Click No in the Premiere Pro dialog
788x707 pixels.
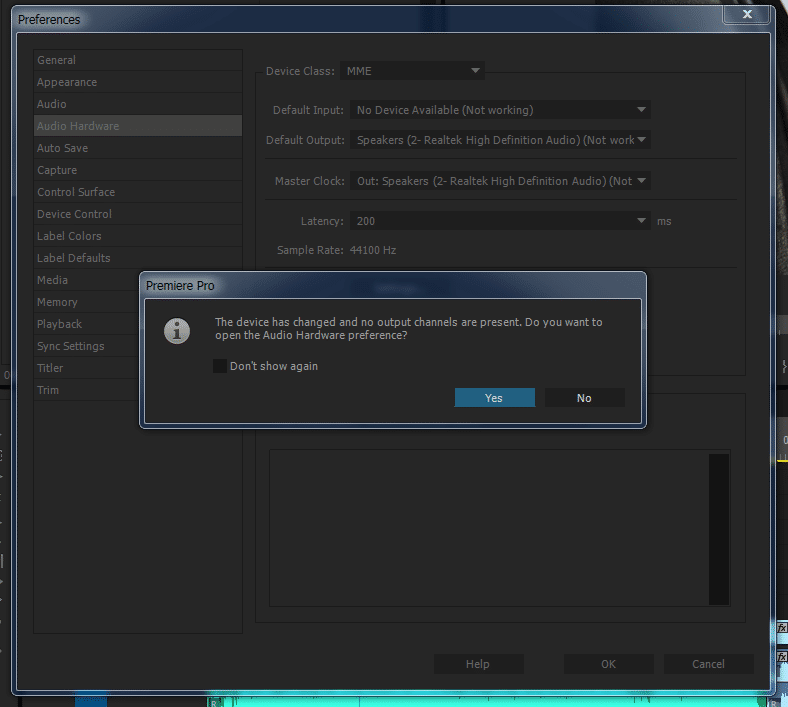tap(584, 397)
